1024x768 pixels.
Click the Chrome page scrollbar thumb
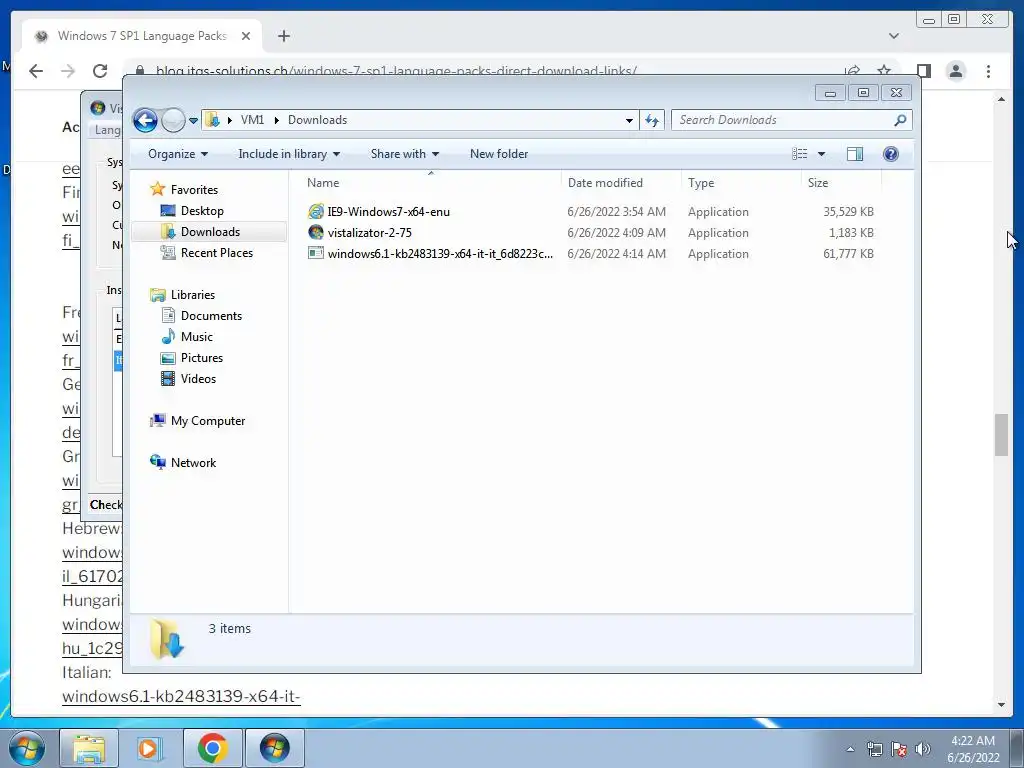point(1001,435)
